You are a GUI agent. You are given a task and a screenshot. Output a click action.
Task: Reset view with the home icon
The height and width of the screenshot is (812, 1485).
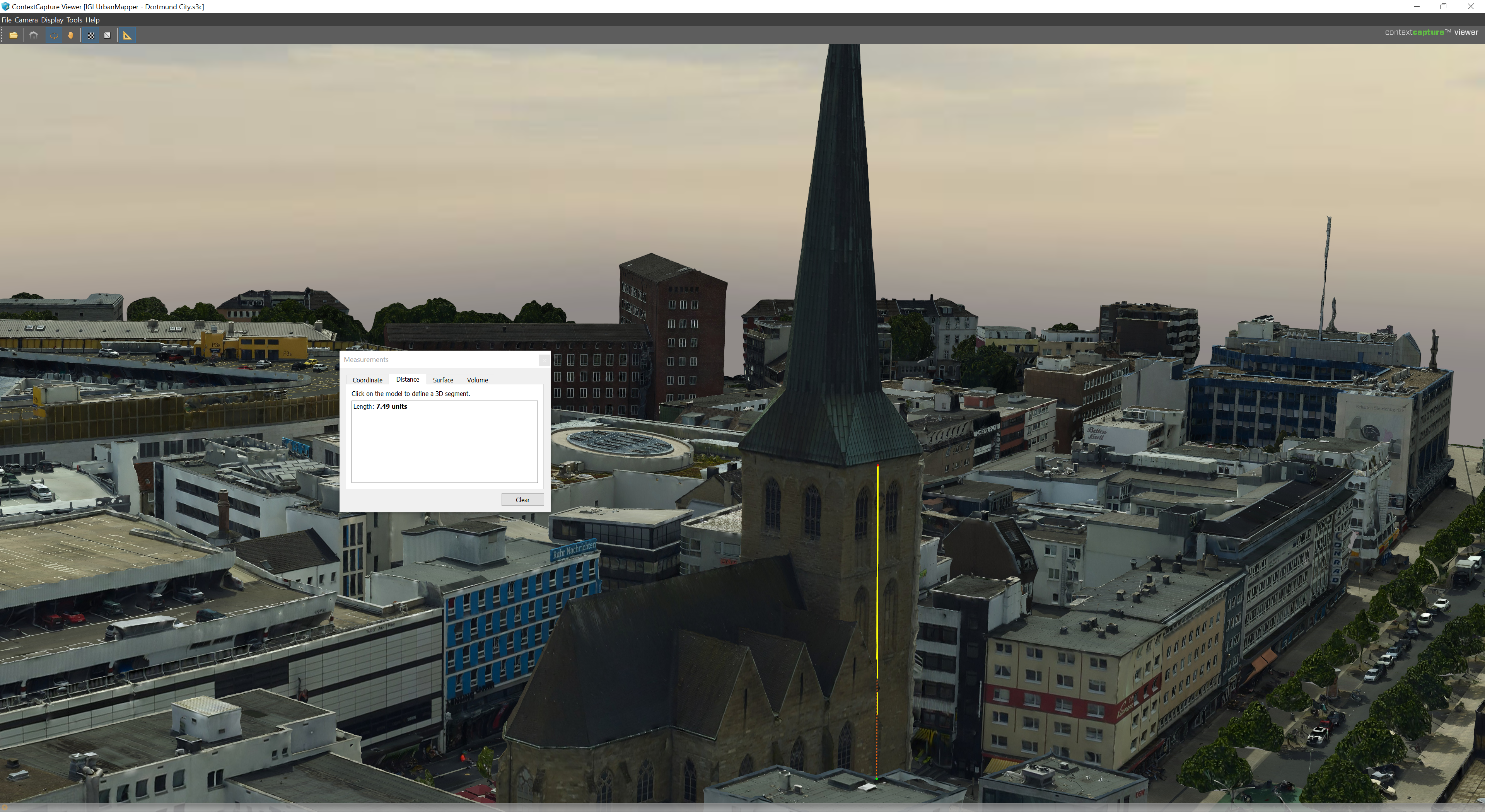coord(34,35)
